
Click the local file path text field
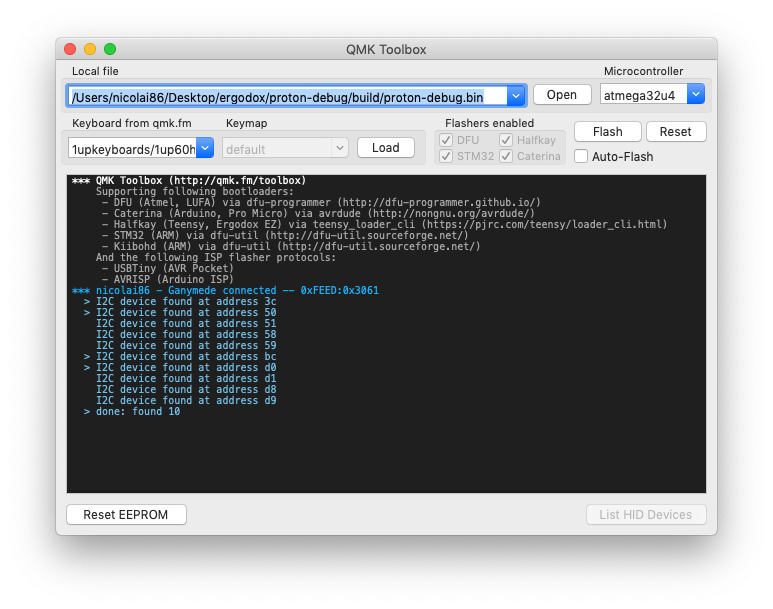(287, 96)
